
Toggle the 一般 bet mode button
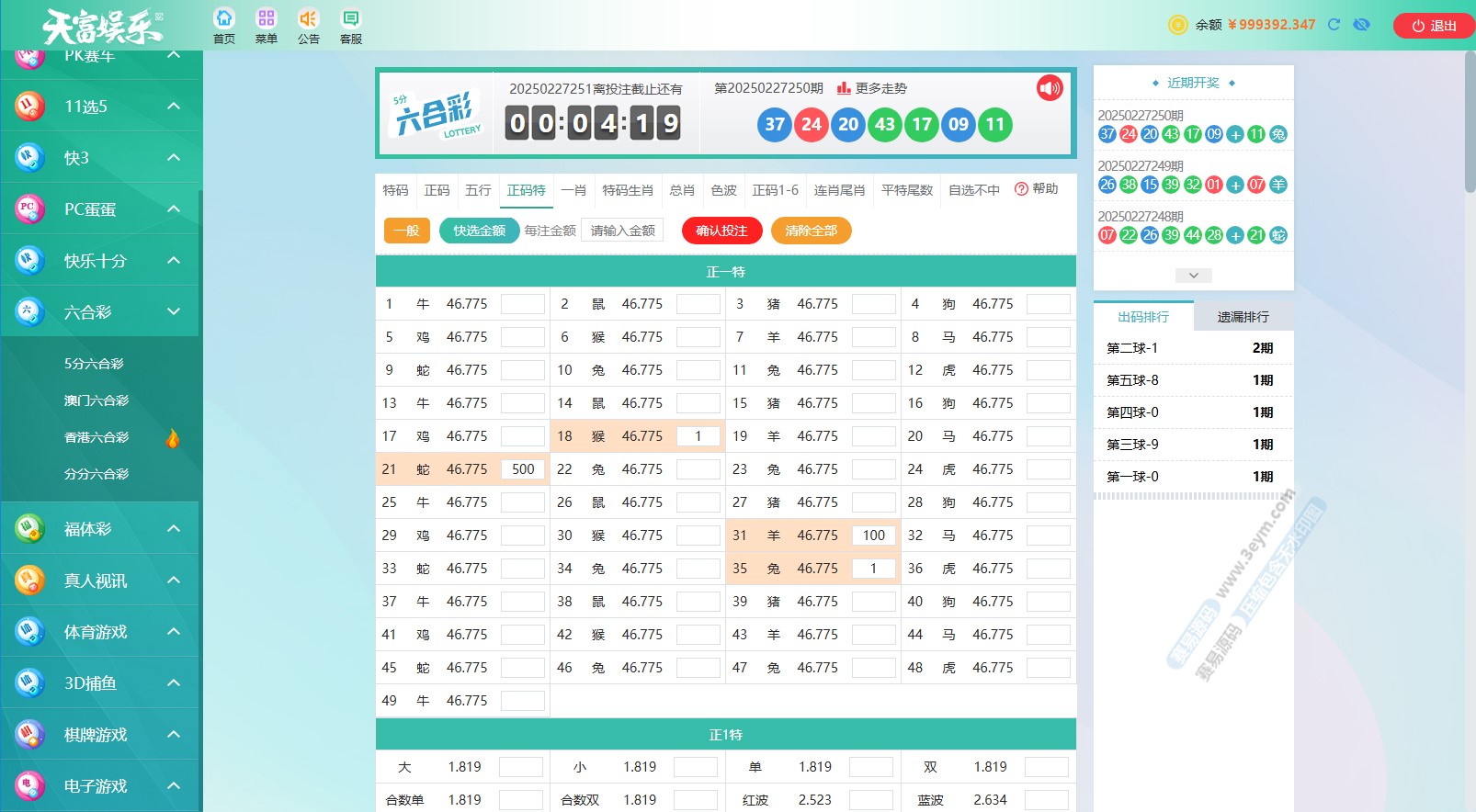406,231
